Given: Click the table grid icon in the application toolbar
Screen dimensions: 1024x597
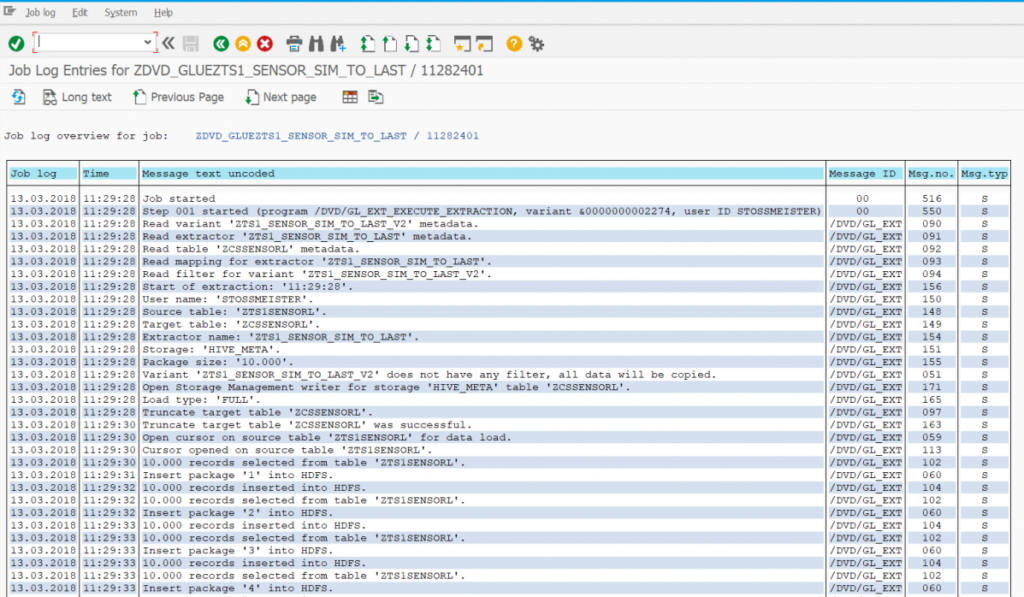Looking at the screenshot, I should [x=350, y=97].
